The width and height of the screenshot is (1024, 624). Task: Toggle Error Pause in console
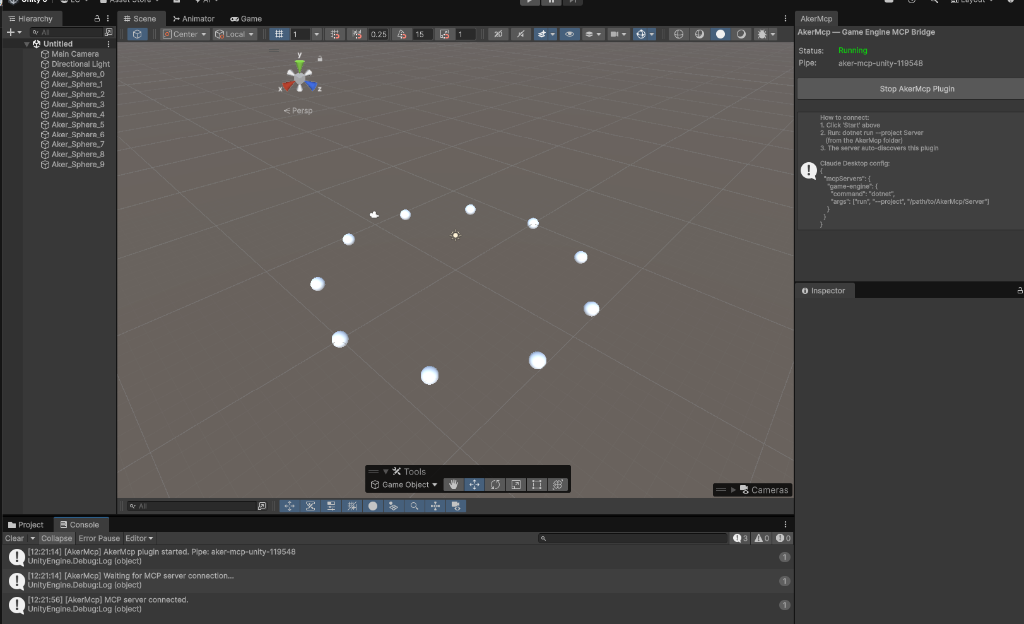pos(99,538)
